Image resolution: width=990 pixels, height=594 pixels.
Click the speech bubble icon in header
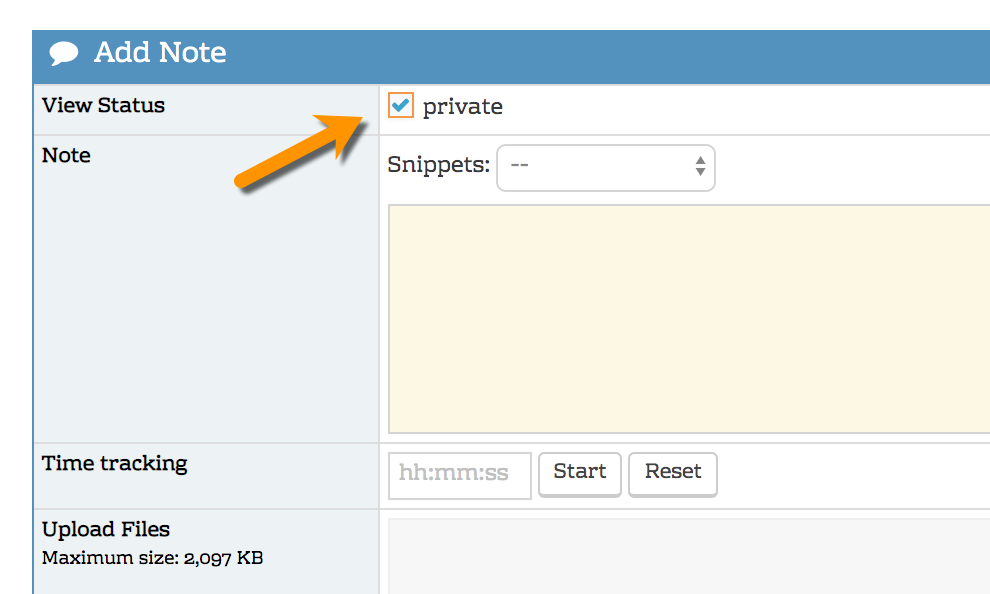coord(64,53)
